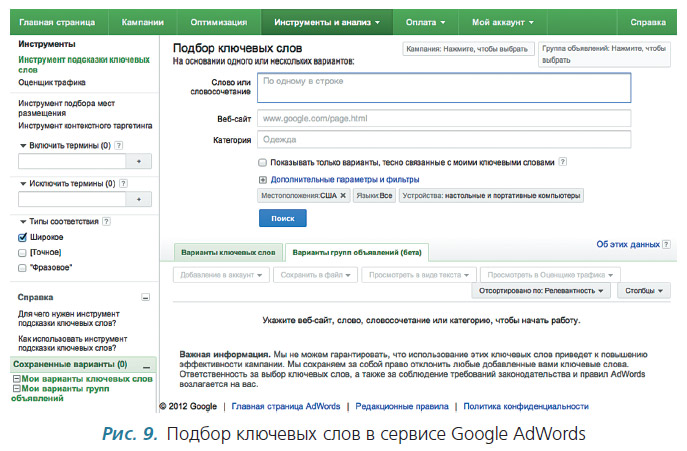Screen dimensions: 687x451
Task: Uncheck the Широкое match type checkbox
Action: point(23,237)
